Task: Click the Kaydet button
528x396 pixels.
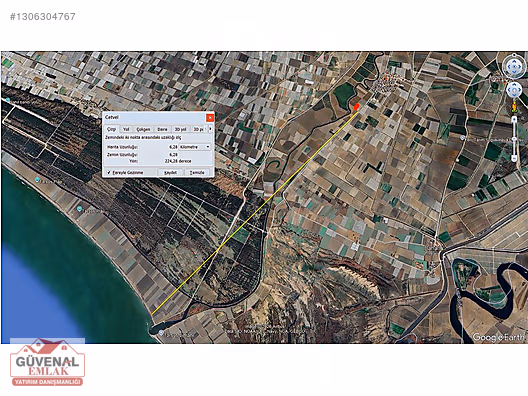Action: point(170,172)
